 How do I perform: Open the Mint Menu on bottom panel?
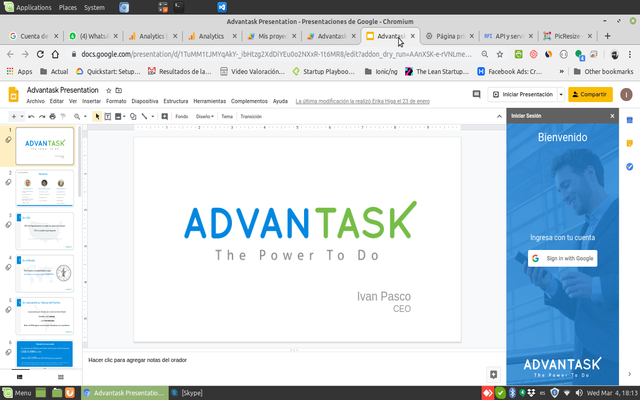pyautogui.click(x=17, y=393)
